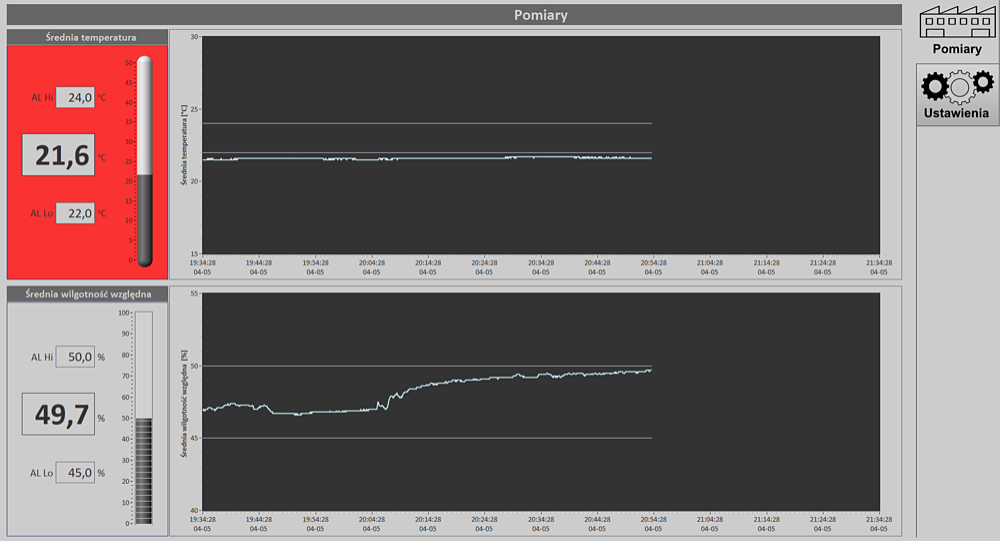Select temperature AL Lo field showing 22,0

click(x=75, y=213)
